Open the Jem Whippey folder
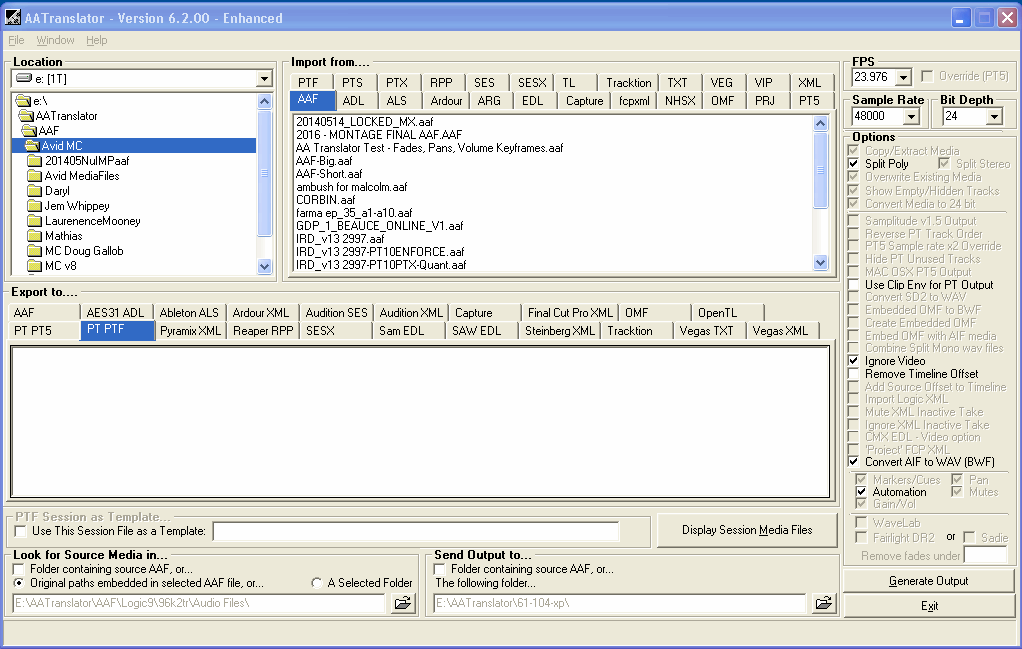Viewport: 1022px width, 649px height. click(76, 206)
